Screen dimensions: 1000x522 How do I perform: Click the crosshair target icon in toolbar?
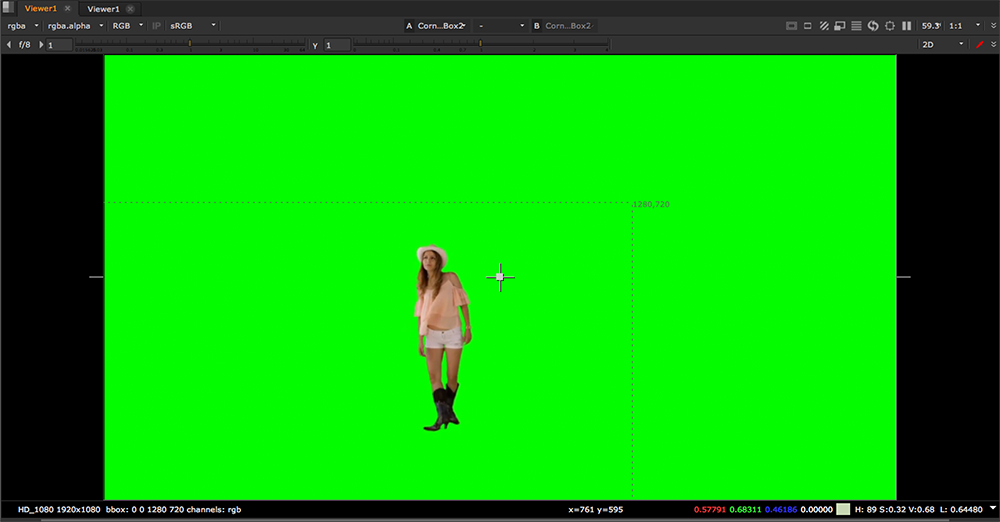pos(890,25)
